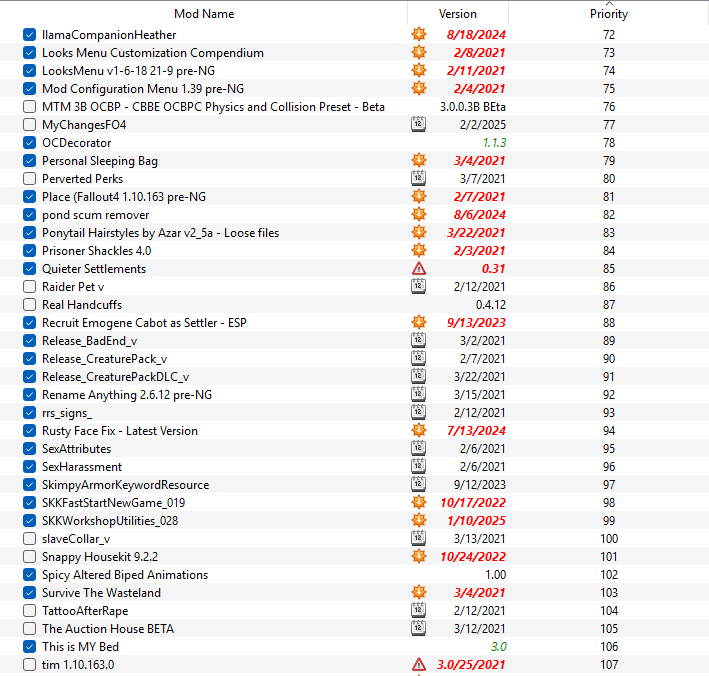Screen dimensions: 709x676
Task: Click version 1.00 of Spicy Altered Biped Animations
Action: coord(495,575)
